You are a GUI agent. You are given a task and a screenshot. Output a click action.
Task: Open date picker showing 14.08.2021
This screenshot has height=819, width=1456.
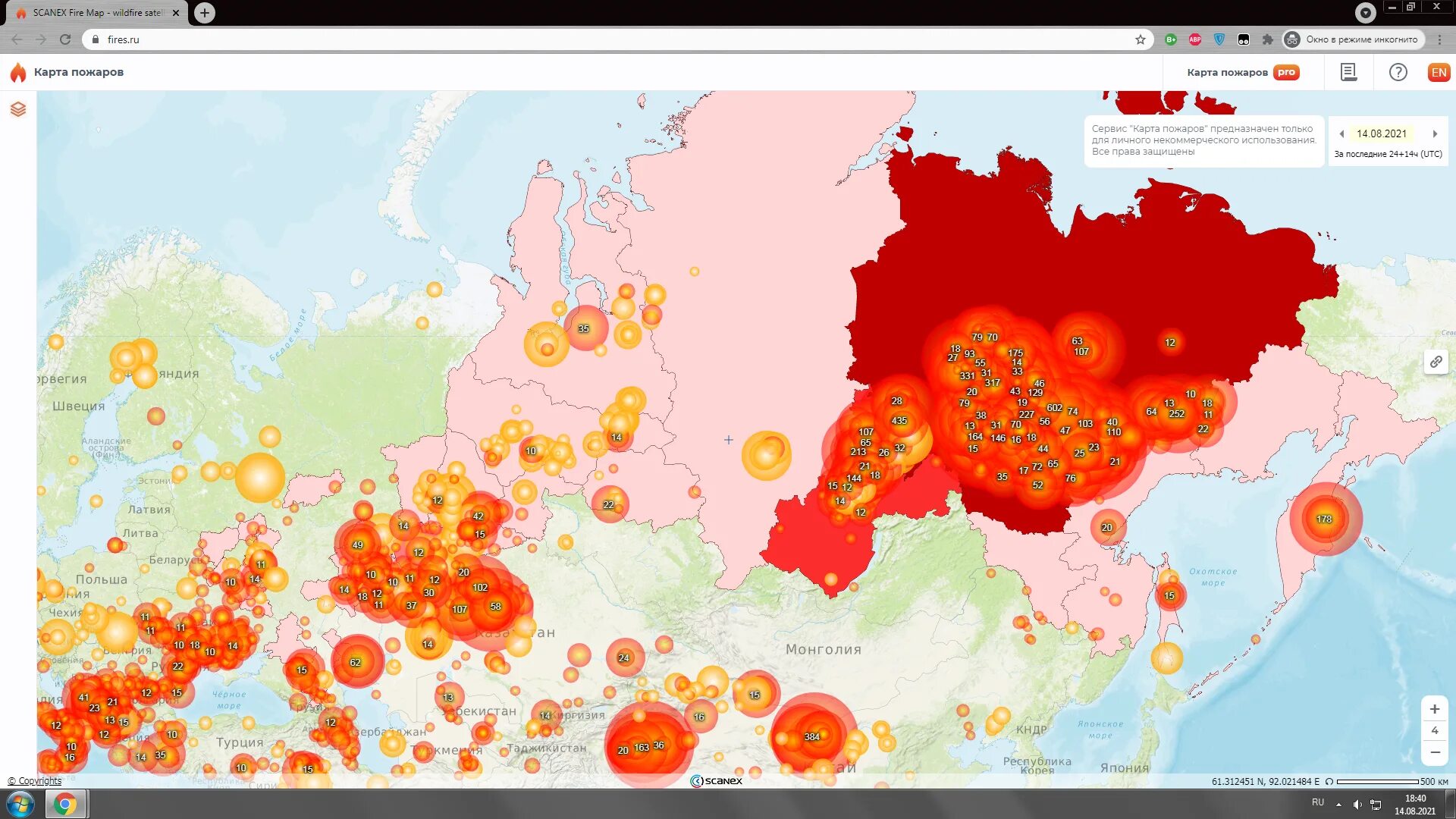click(1381, 133)
